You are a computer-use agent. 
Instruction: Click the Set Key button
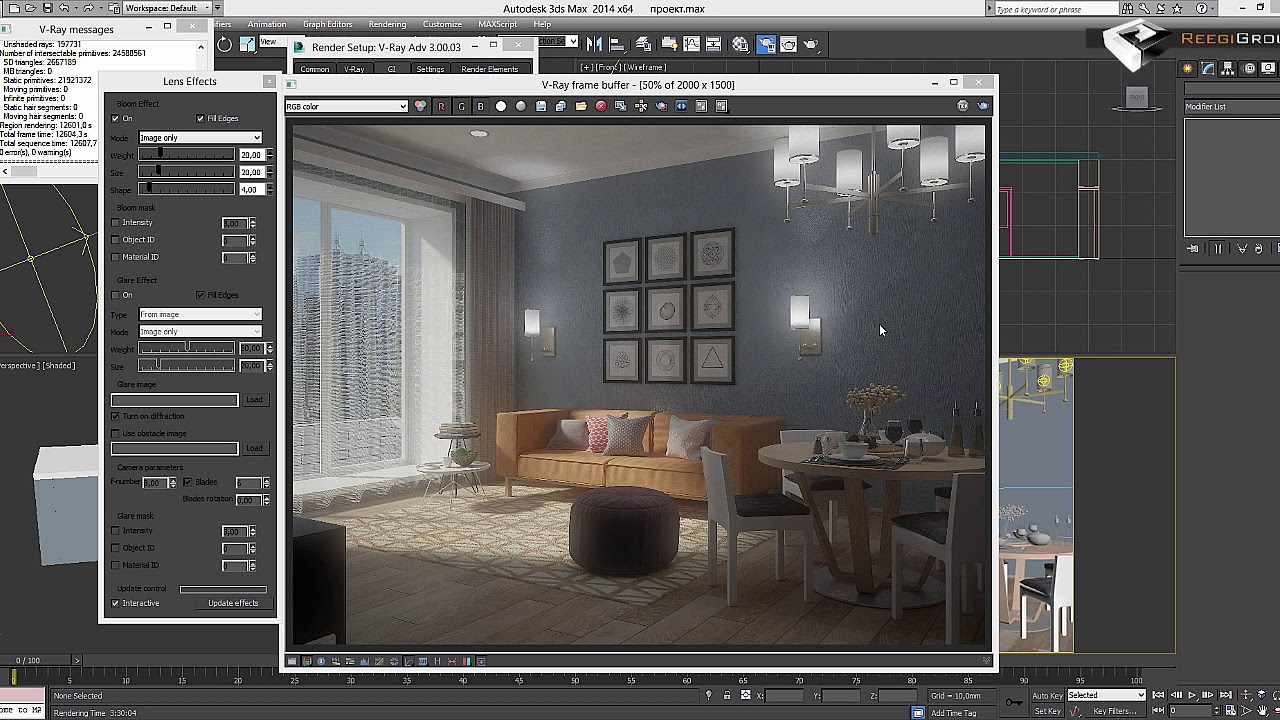click(1047, 711)
